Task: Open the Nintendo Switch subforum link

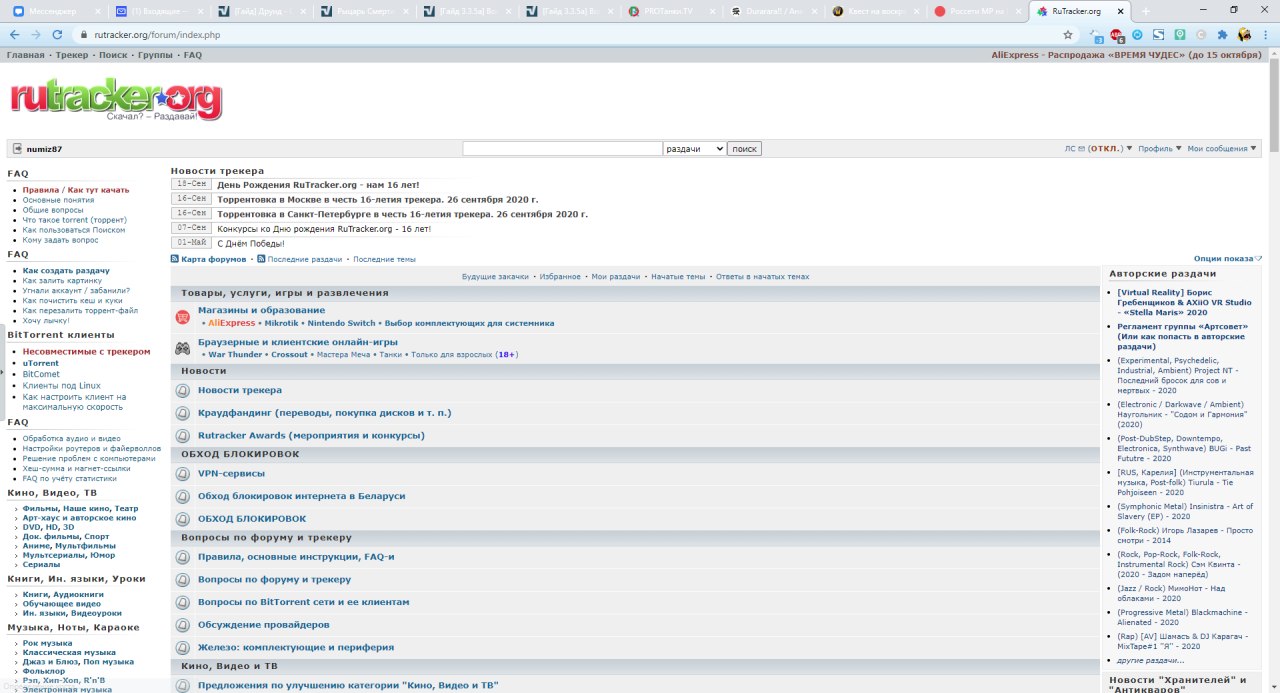Action: (341, 324)
